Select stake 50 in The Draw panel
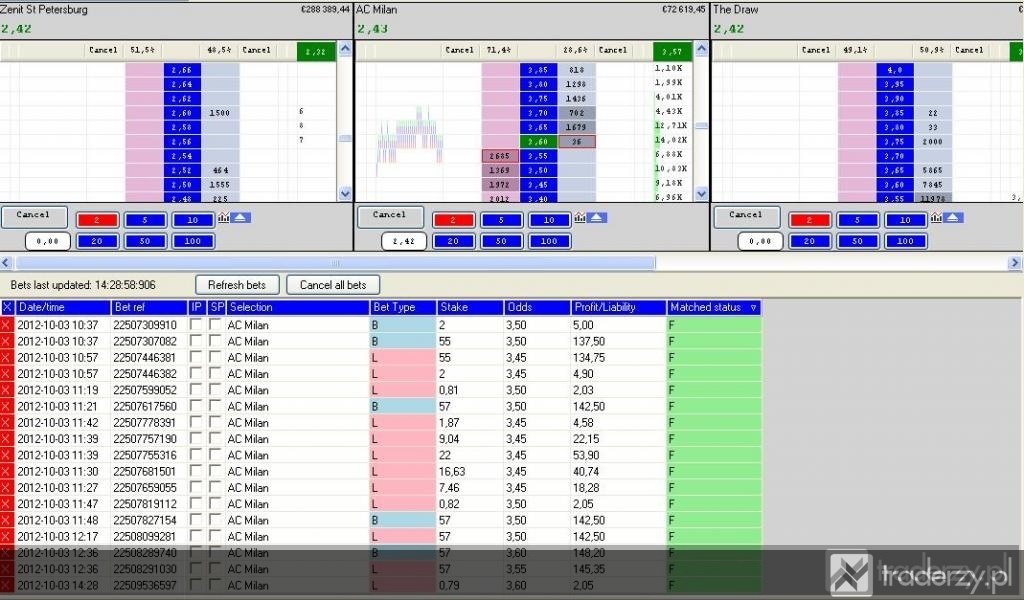 (x=857, y=241)
